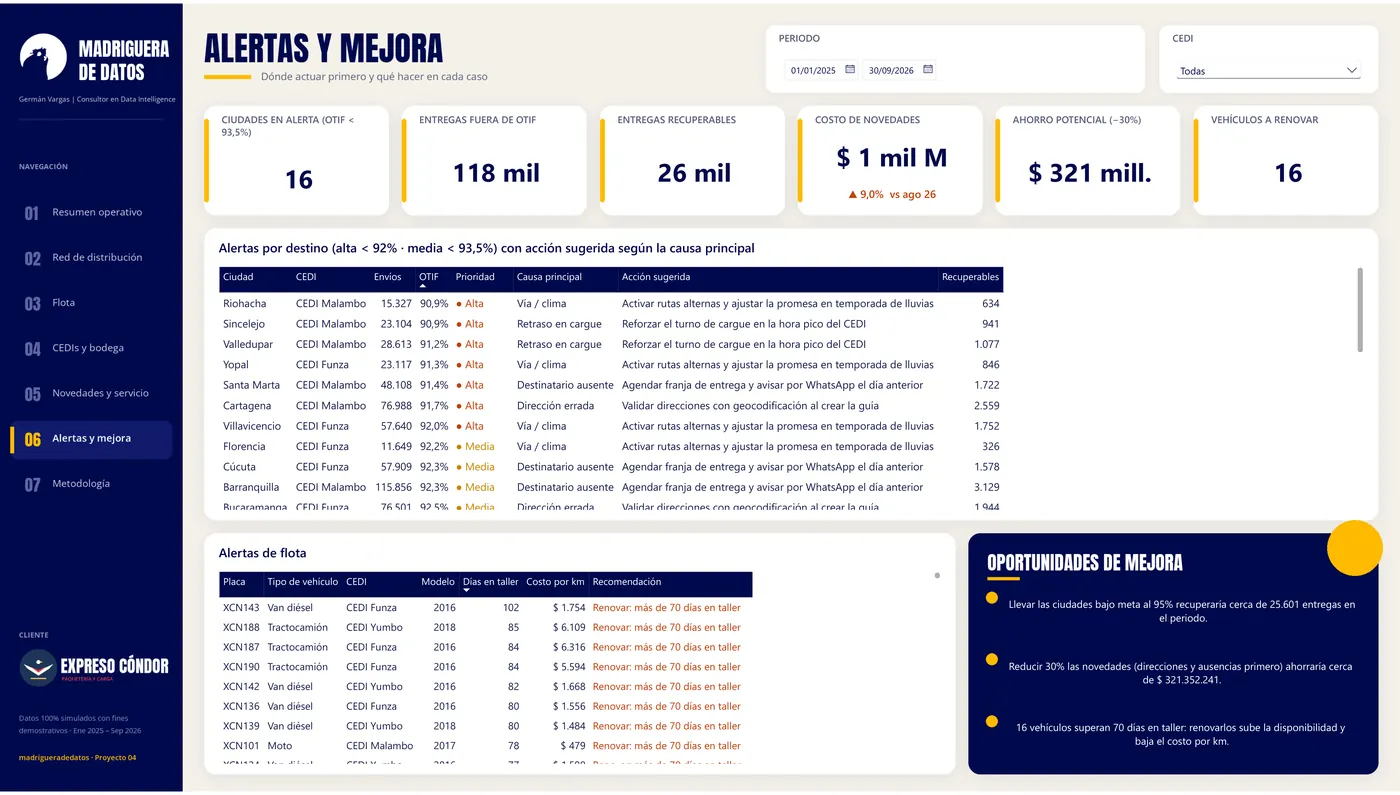This screenshot has width=1400, height=795.
Task: Navigate to 03 Flota page
Action: tap(91, 303)
